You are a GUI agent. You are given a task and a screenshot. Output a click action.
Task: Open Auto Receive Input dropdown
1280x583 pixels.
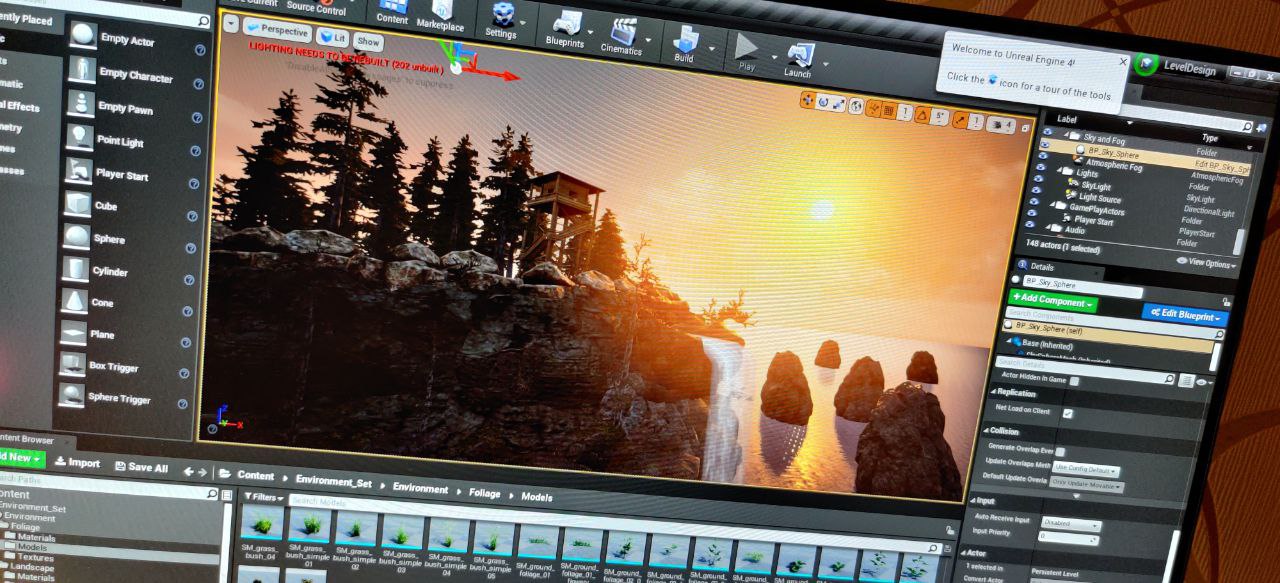[1070, 524]
